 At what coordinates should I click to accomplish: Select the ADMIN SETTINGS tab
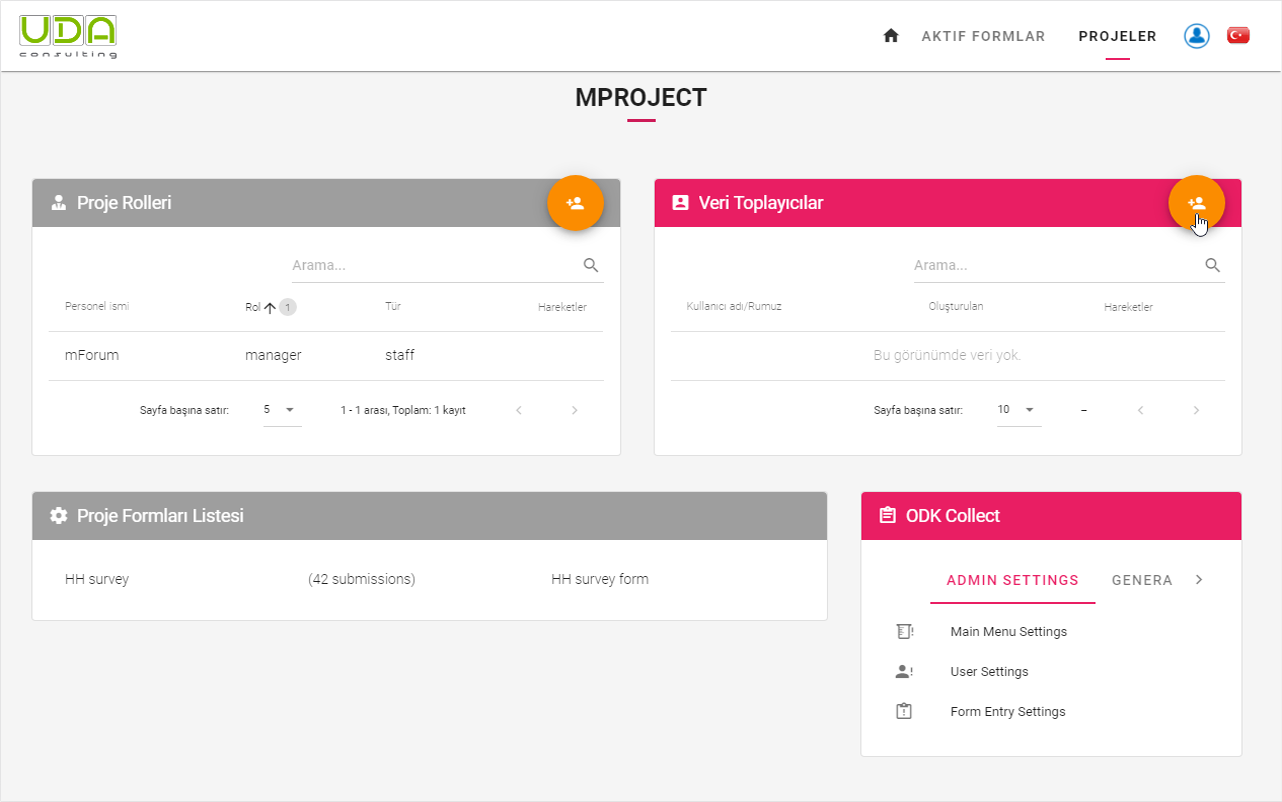tap(1013, 580)
